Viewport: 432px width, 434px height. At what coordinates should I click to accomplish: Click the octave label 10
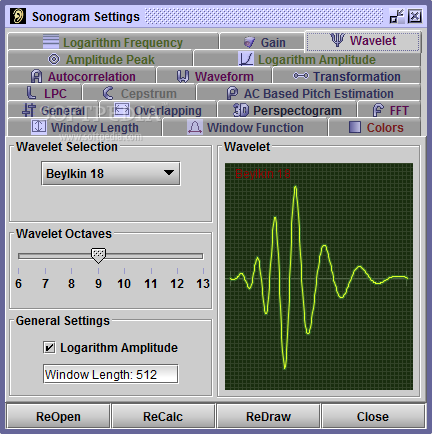(x=124, y=284)
